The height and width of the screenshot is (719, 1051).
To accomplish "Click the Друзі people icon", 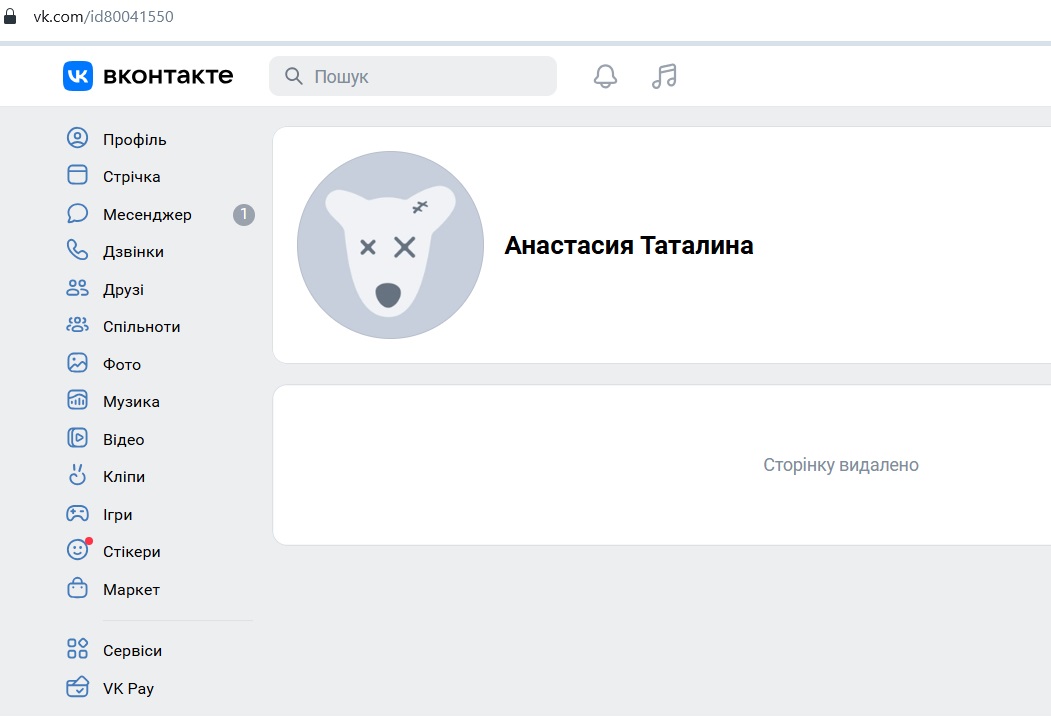I will 78,289.
